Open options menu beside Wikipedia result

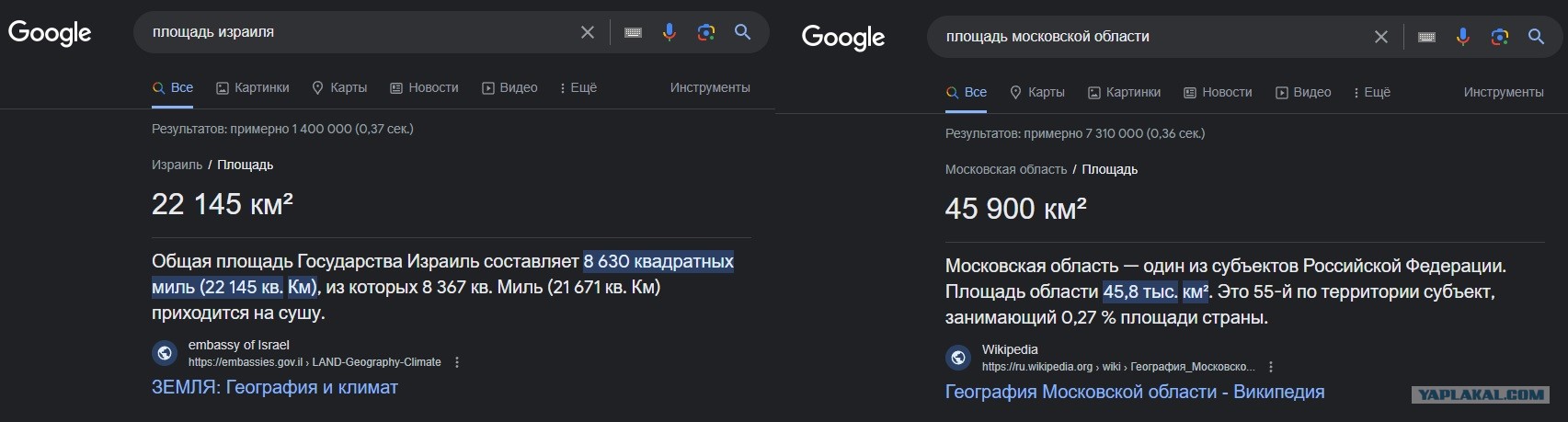(x=1271, y=367)
